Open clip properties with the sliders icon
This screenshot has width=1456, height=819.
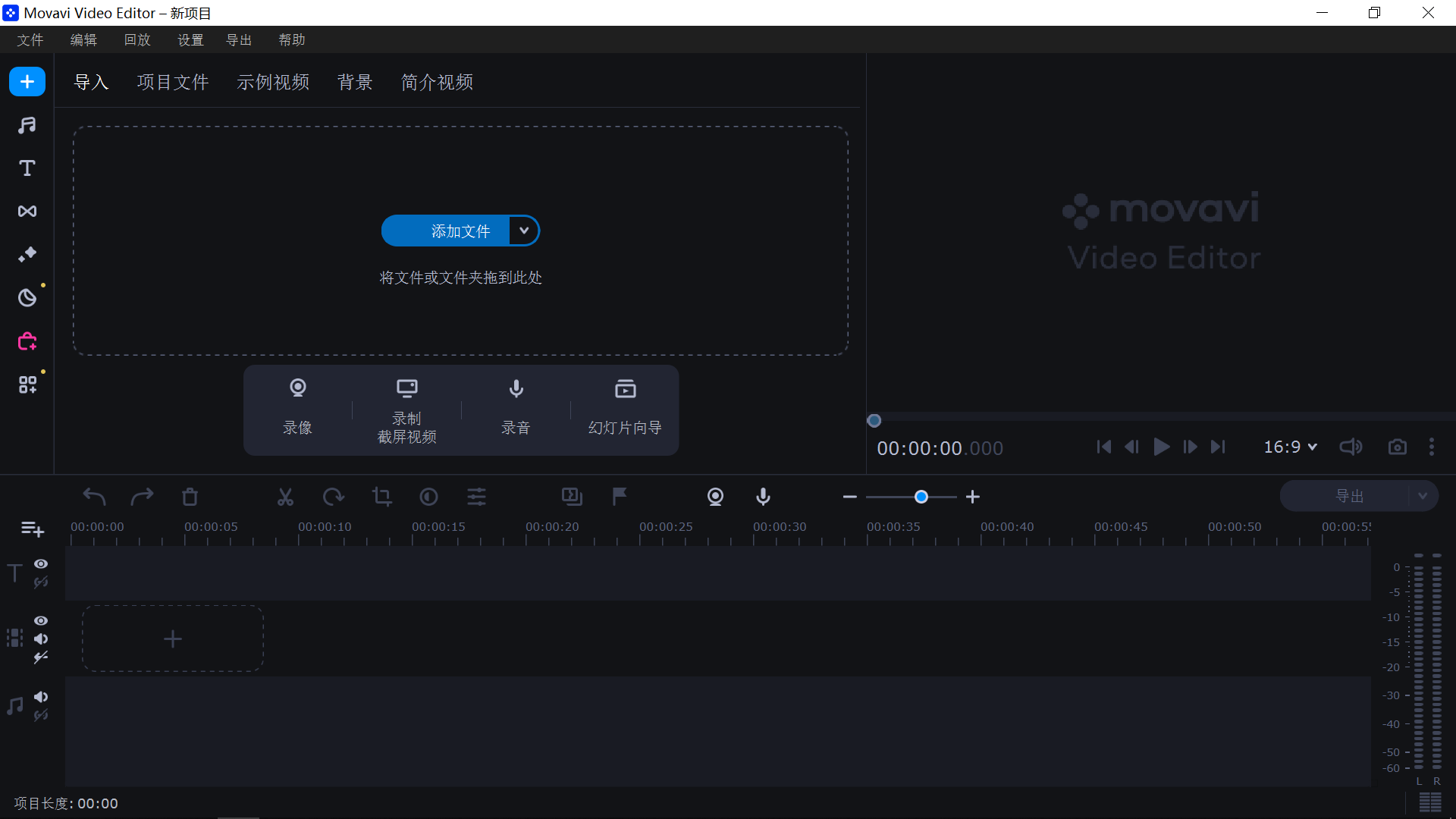coord(477,497)
